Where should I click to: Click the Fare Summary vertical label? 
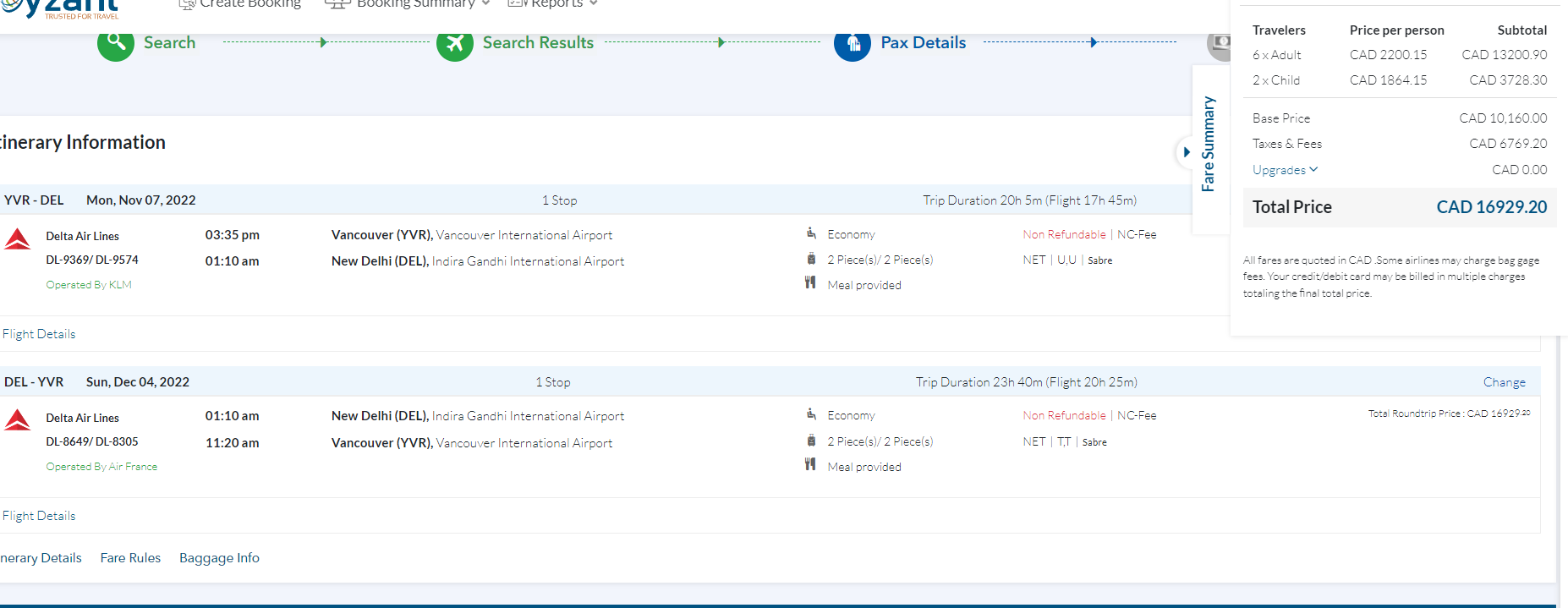[1209, 144]
